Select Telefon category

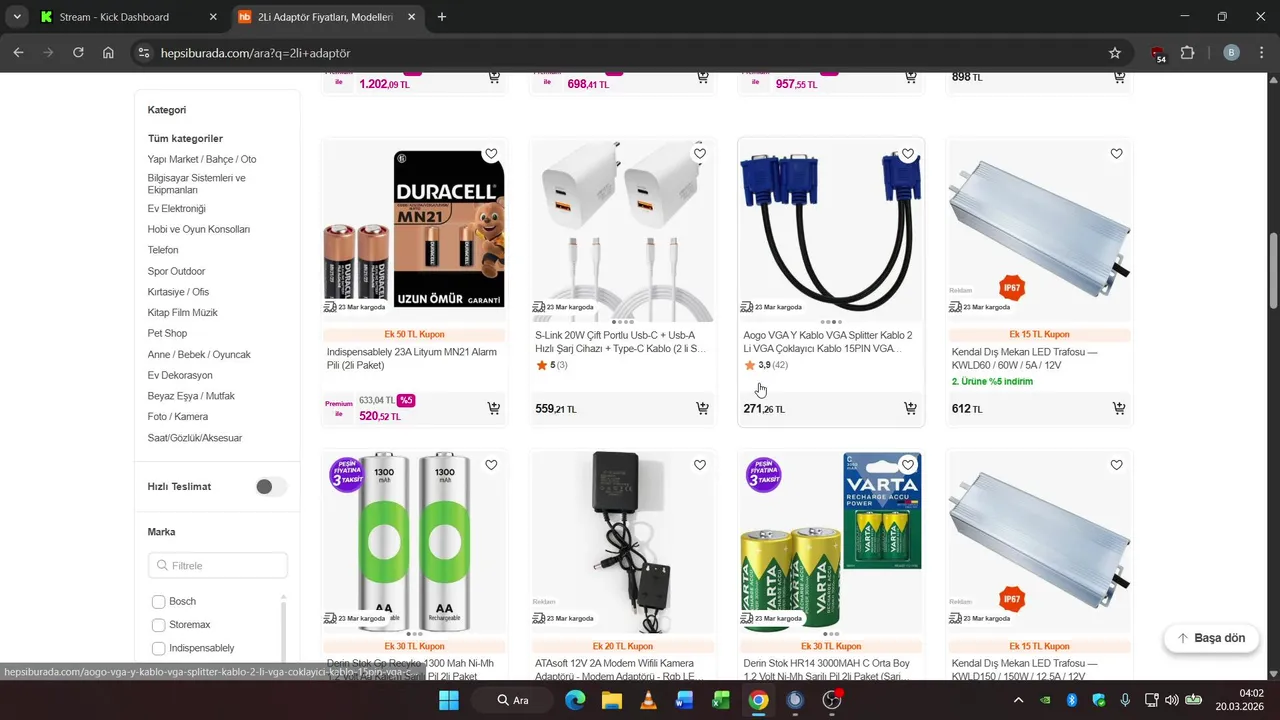(163, 250)
